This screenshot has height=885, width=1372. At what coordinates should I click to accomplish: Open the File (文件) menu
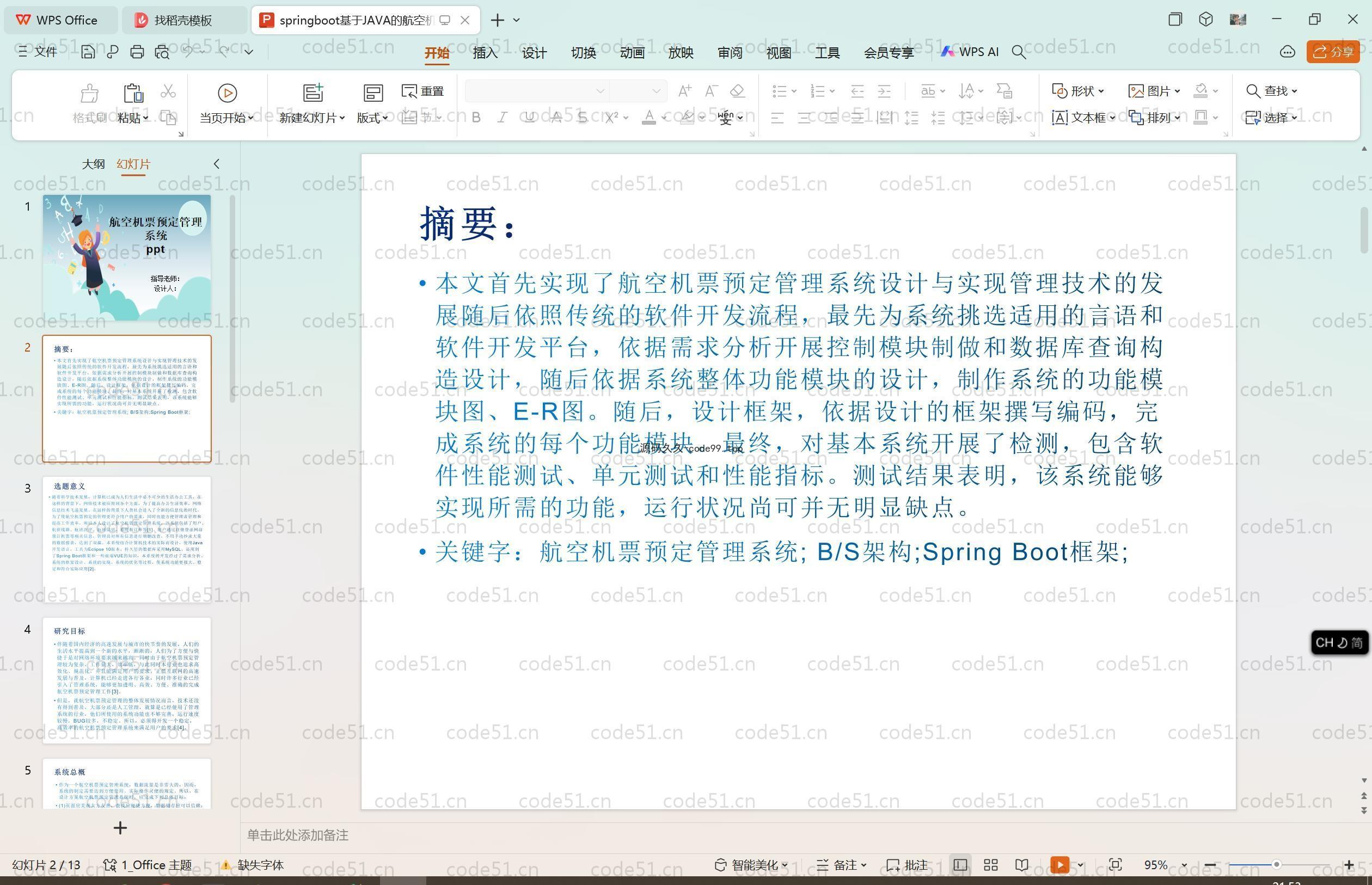(38, 52)
